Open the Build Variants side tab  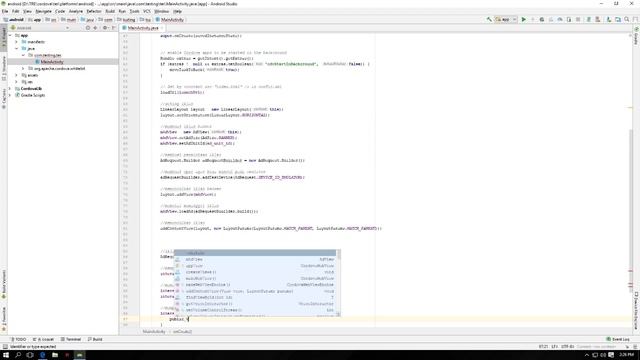[4, 284]
